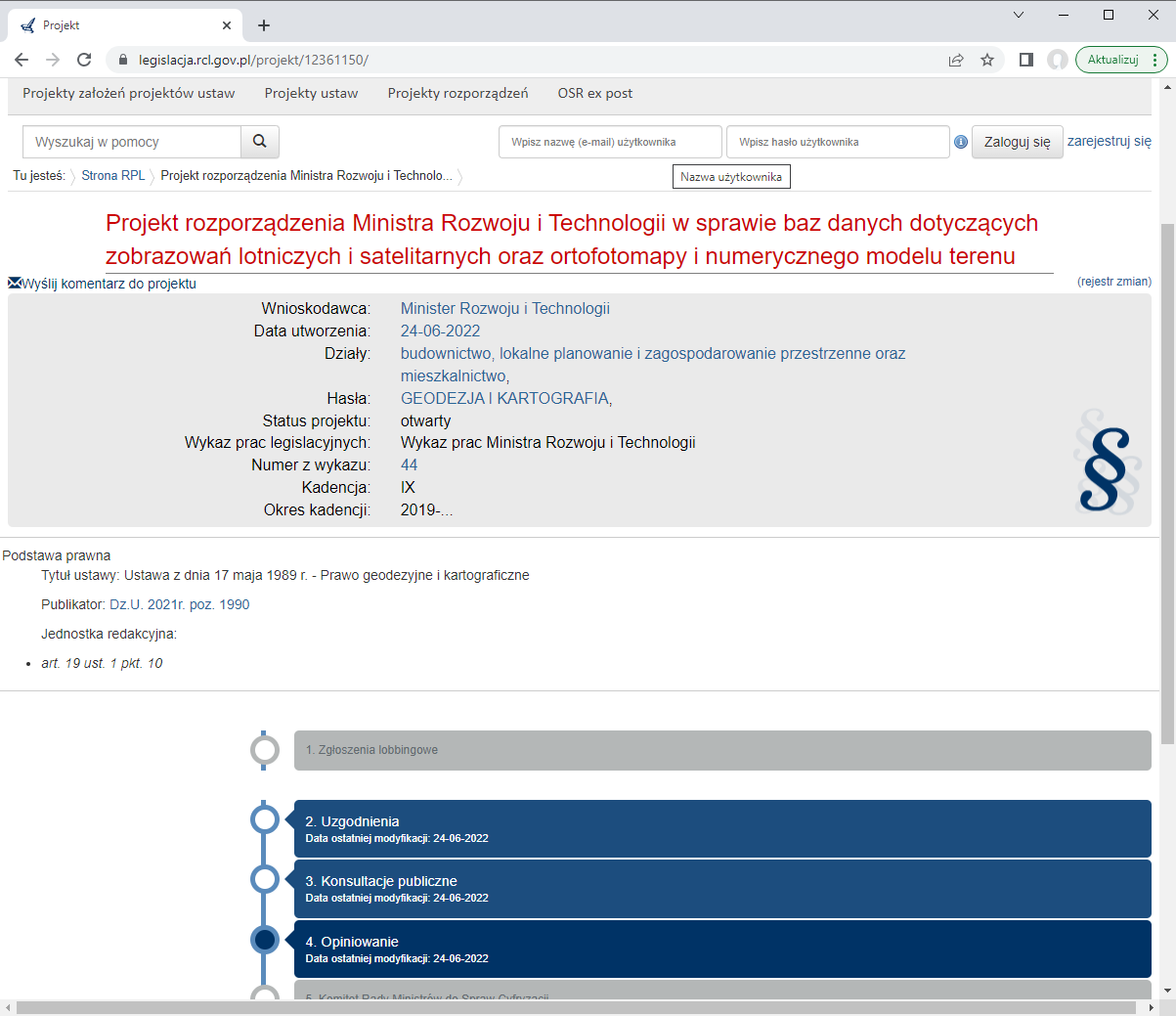Click the share icon in address bar
1176x1016 pixels.
tap(955, 59)
